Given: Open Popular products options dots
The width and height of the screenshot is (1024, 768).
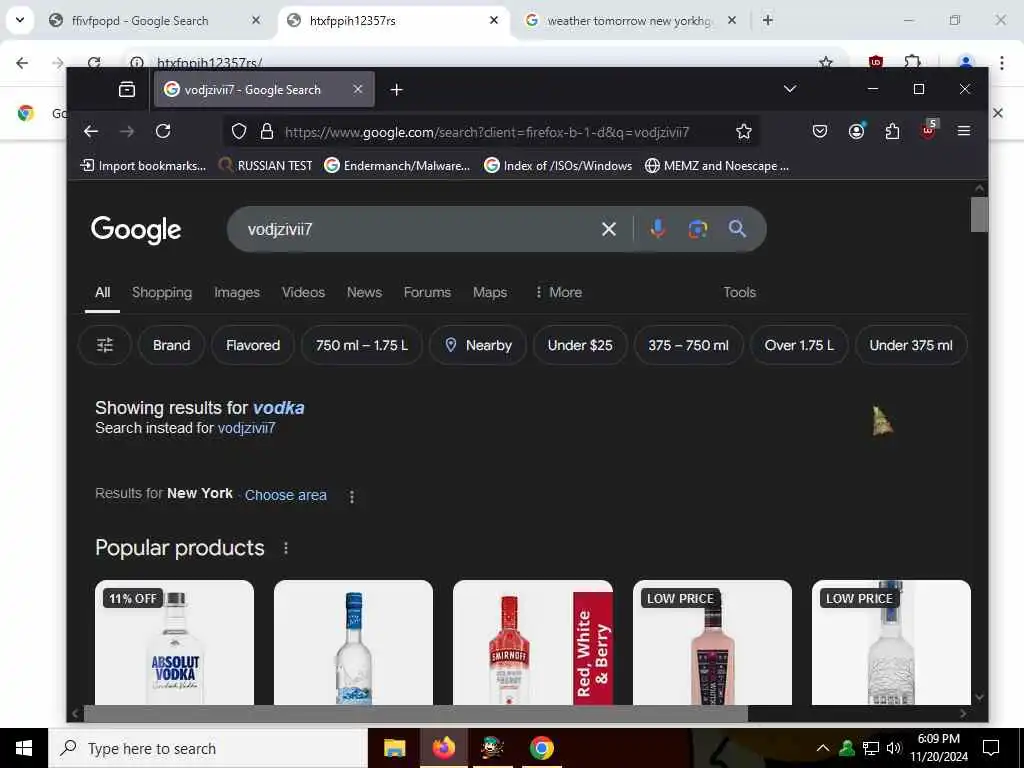Looking at the screenshot, I should click(285, 549).
